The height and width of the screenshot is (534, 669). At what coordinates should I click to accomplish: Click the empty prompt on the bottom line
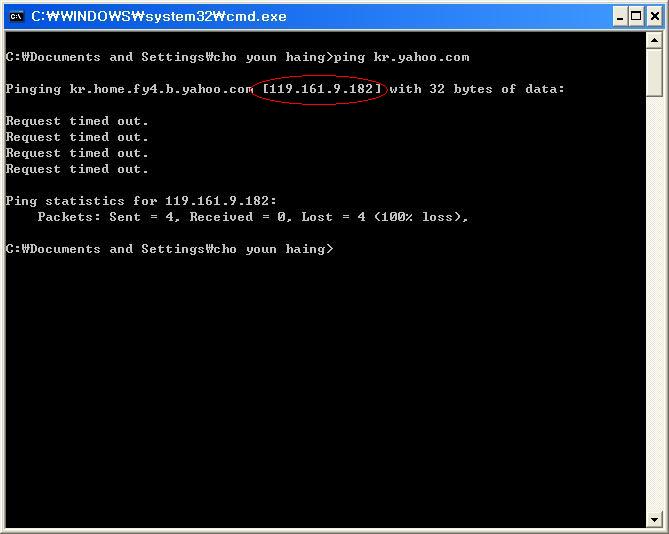340,249
